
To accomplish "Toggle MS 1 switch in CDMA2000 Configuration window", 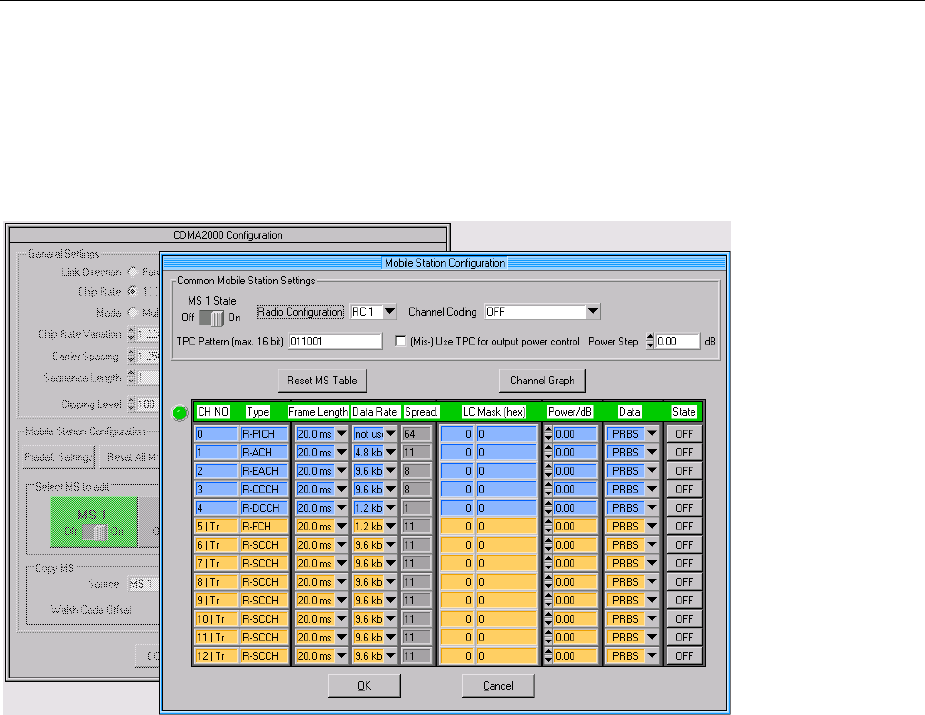I will (94, 532).
